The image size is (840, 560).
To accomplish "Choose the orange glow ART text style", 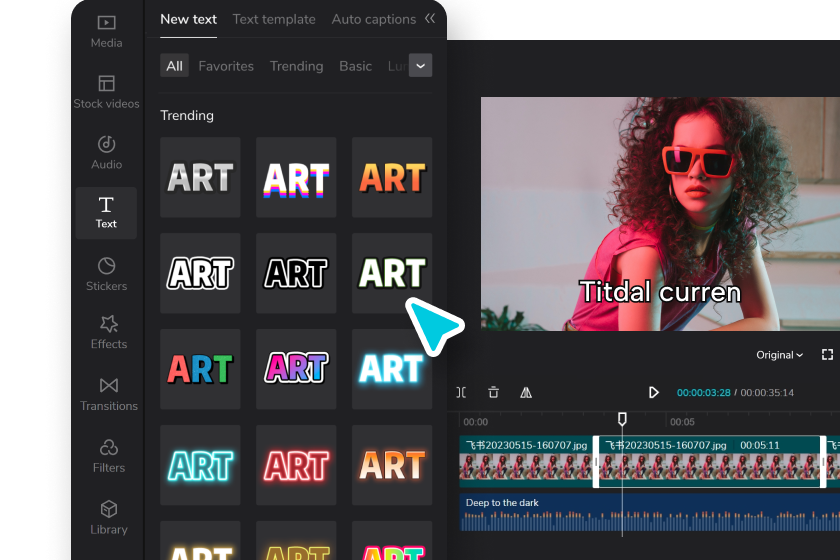I will [392, 465].
